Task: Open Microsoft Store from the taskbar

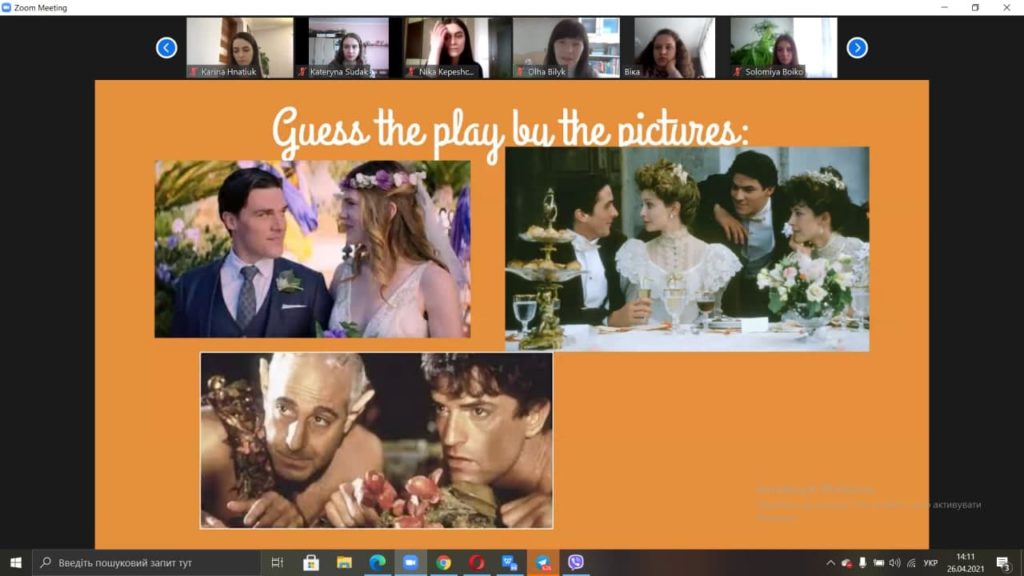Action: coord(311,562)
